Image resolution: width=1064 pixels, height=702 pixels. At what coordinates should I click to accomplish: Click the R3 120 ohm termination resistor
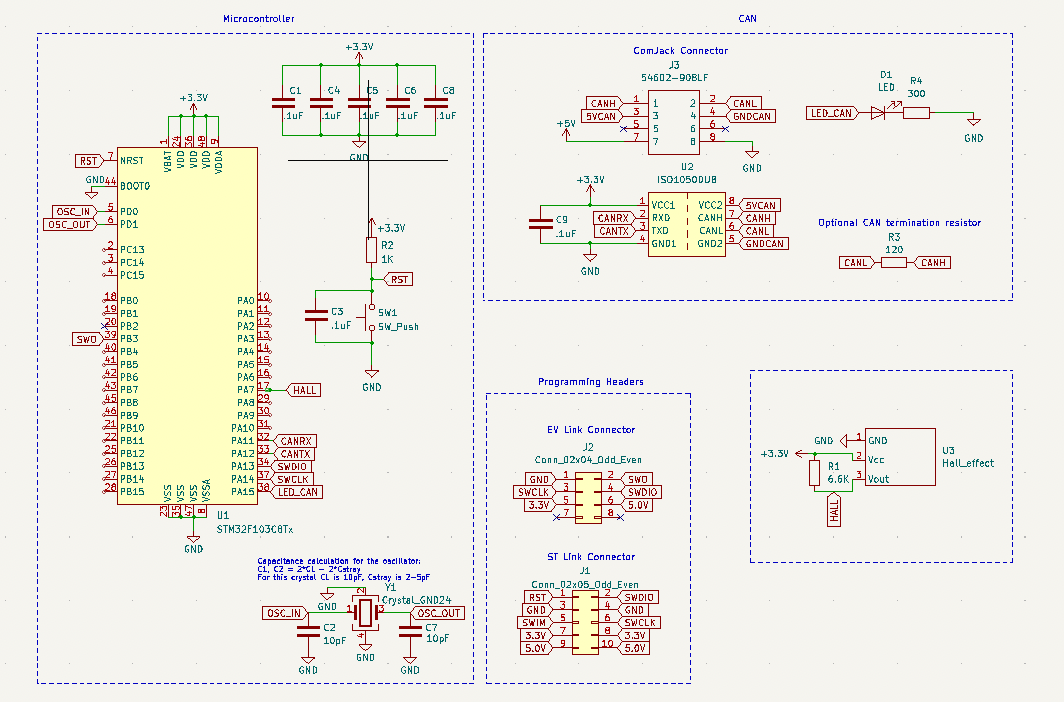[893, 262]
